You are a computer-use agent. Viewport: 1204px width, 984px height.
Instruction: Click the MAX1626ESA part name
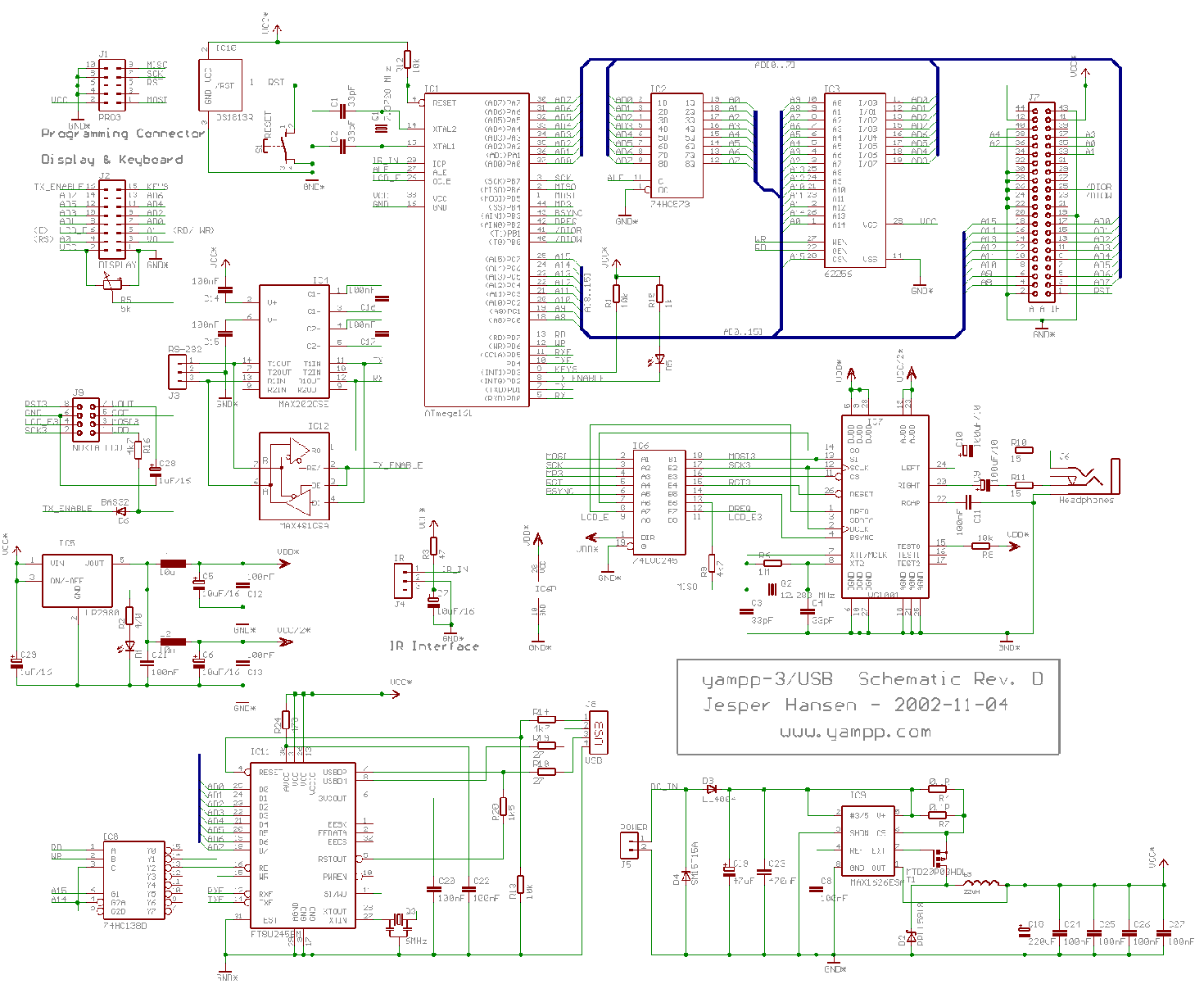(x=876, y=882)
